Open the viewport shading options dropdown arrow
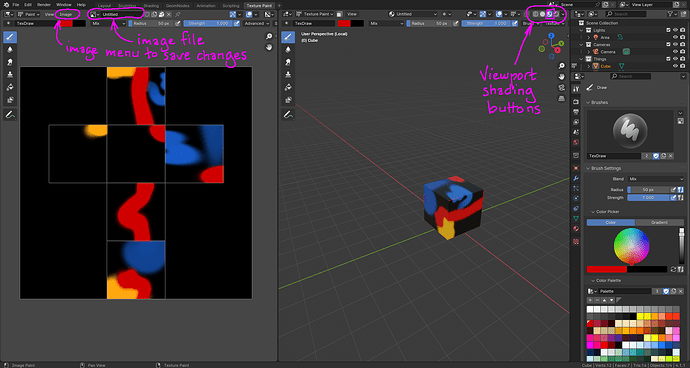The height and width of the screenshot is (368, 690). (x=563, y=14)
